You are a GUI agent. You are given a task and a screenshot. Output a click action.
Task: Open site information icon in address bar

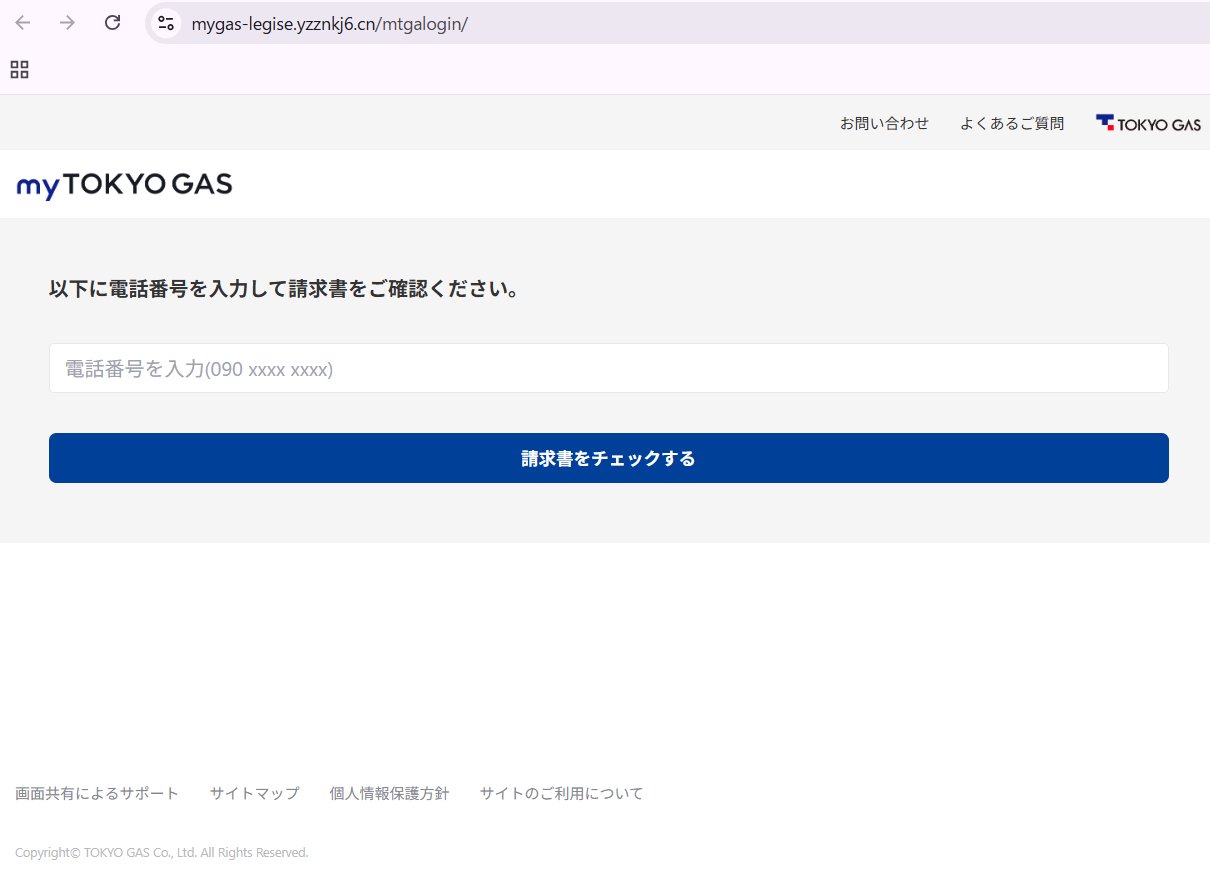166,23
